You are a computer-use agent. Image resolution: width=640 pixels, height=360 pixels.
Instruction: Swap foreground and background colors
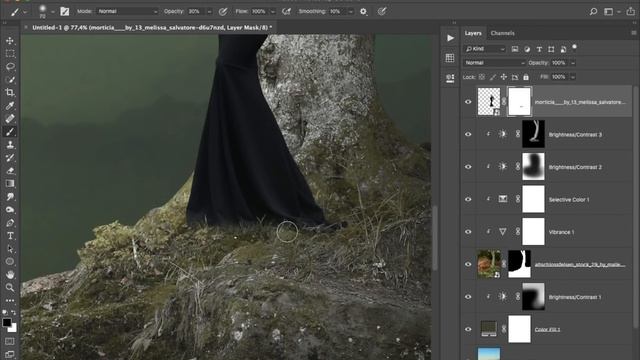pos(13,312)
